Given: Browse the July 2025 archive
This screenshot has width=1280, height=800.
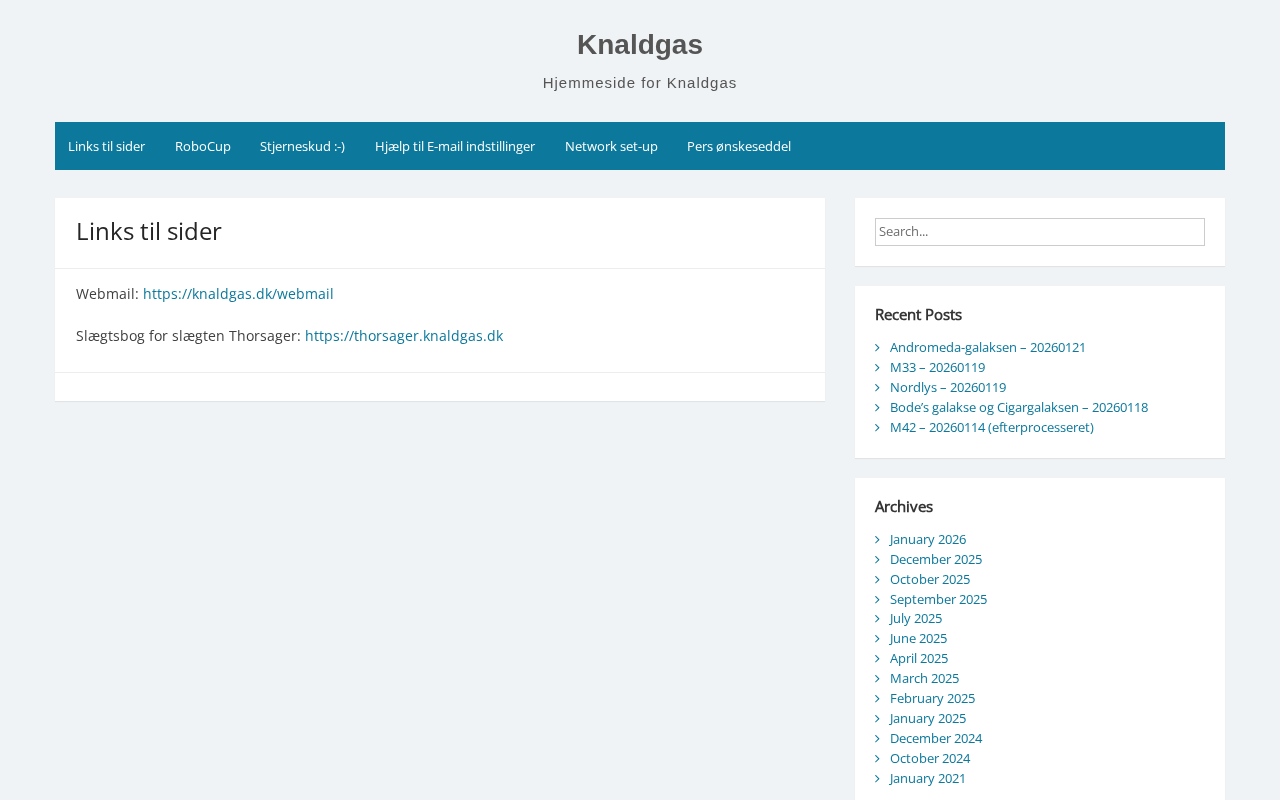Looking at the screenshot, I should tap(916, 618).
